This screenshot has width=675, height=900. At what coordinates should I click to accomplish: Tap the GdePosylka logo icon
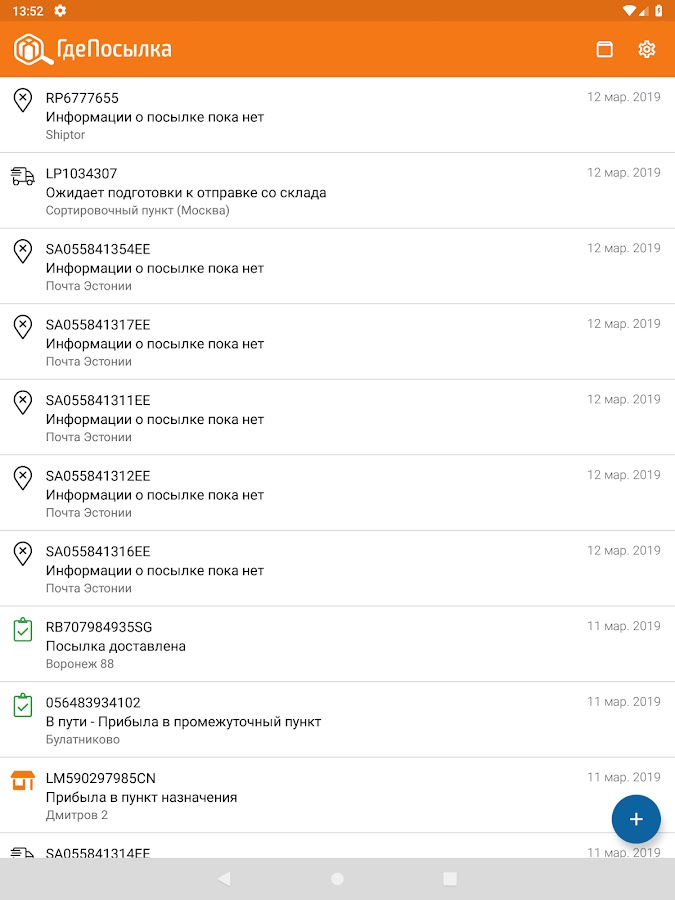pyautogui.click(x=34, y=49)
